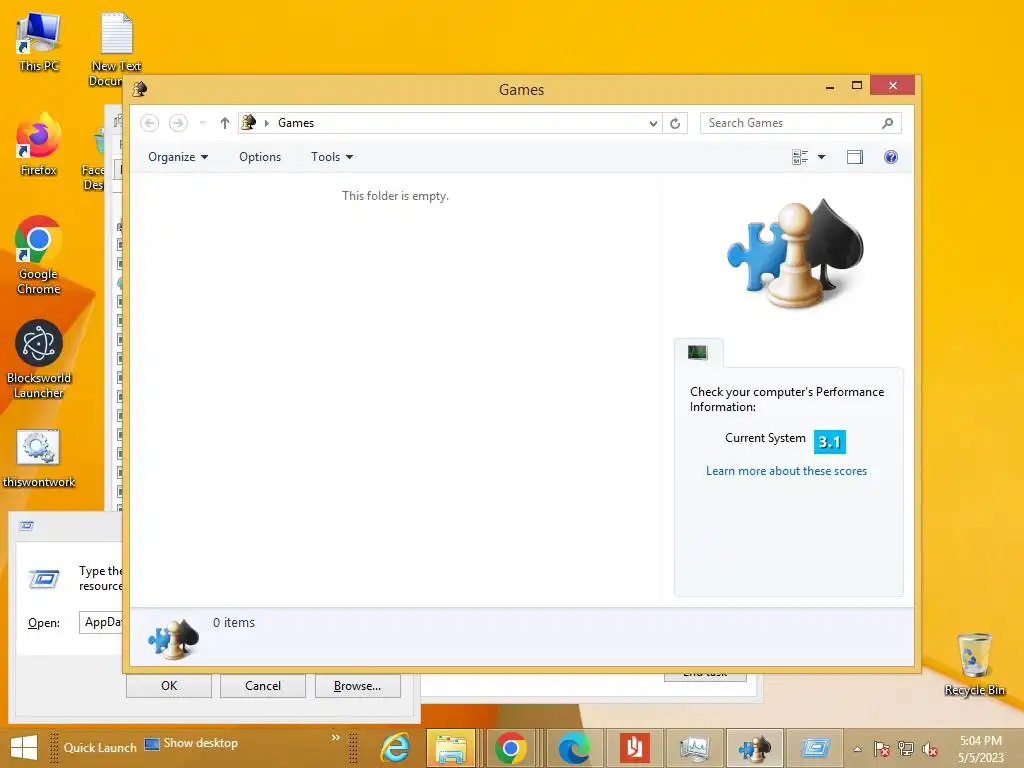Switch to Task Manager on taskbar
1024x768 pixels.
tap(694, 748)
